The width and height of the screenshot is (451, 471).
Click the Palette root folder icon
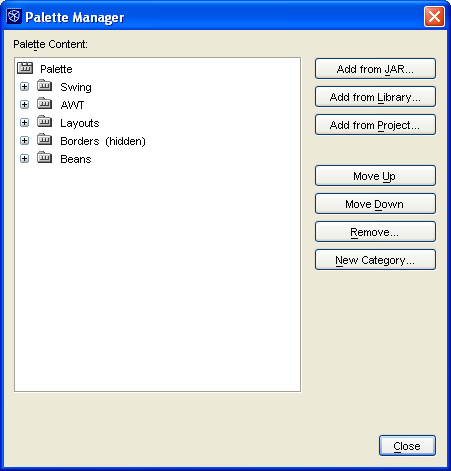tap(25, 68)
